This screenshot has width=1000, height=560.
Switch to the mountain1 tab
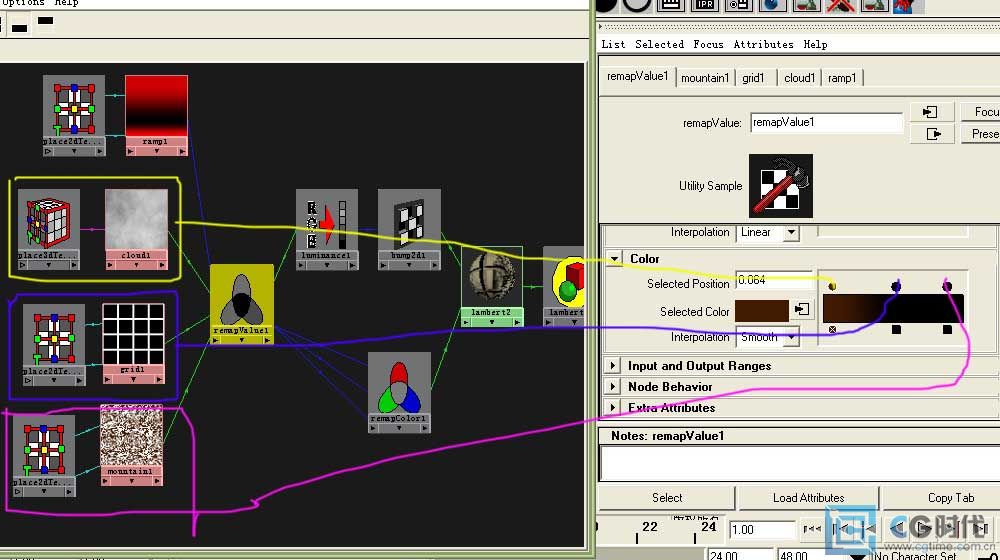705,78
